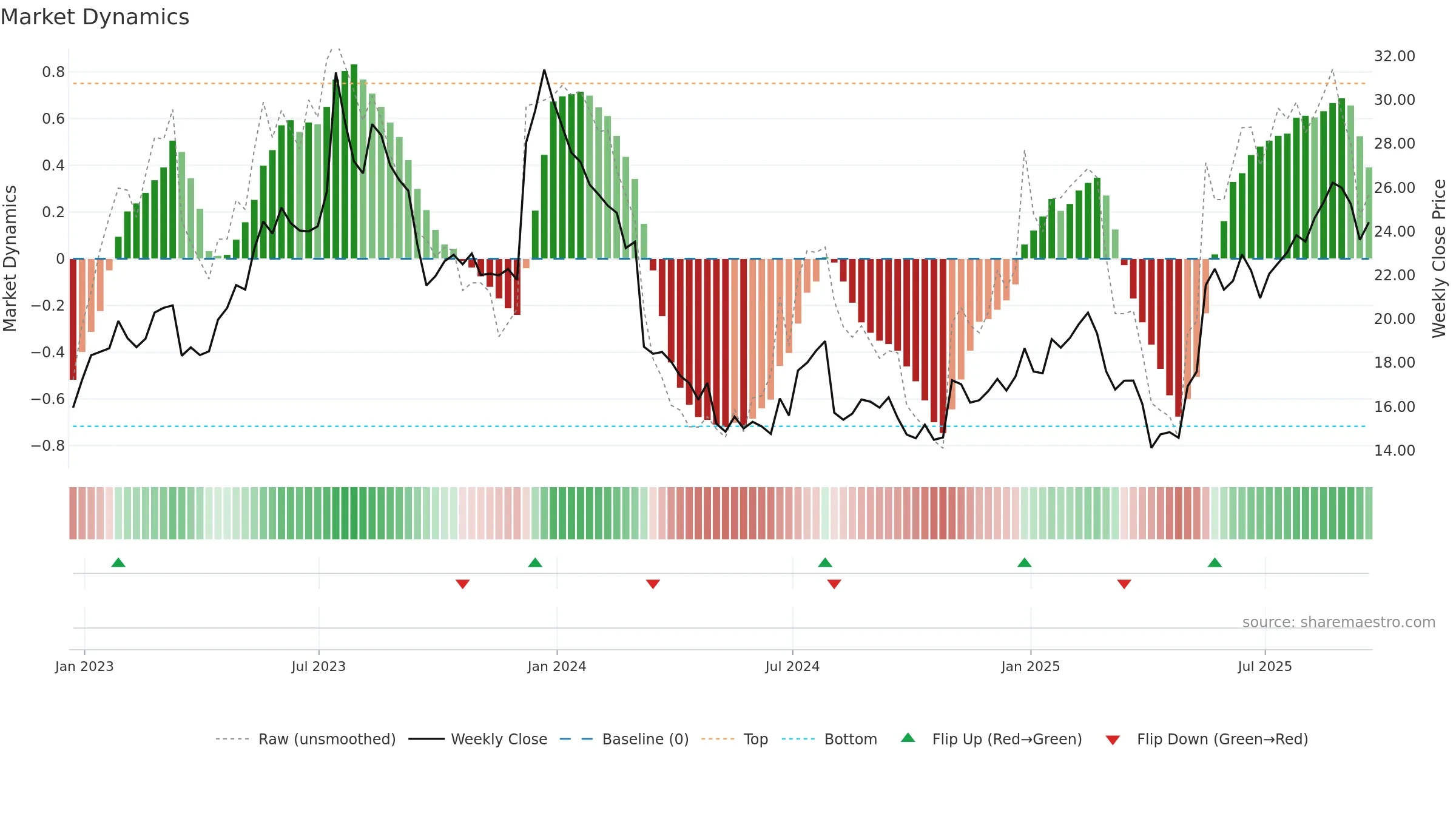The height and width of the screenshot is (819, 1456).
Task: Click the 24.00 price axis label
Action: [x=1395, y=231]
